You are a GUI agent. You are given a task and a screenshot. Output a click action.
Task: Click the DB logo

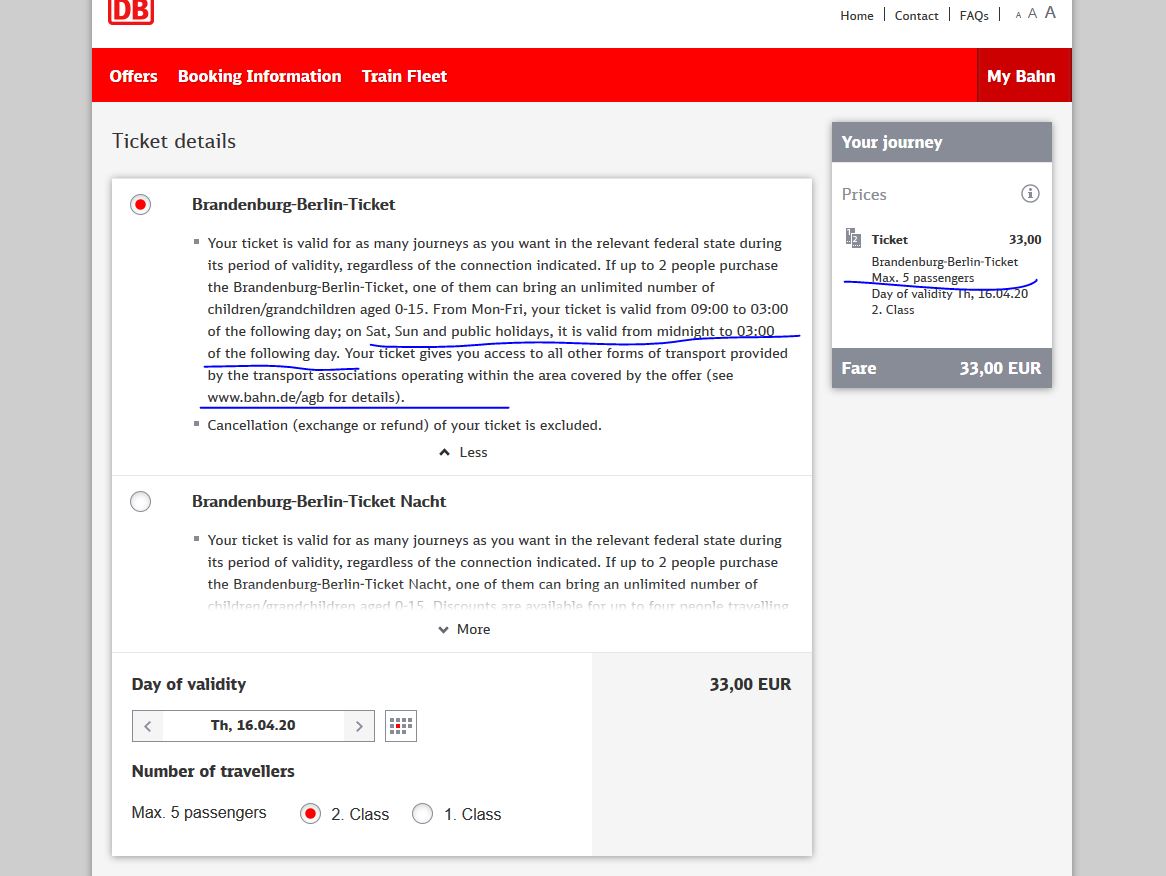coord(131,11)
